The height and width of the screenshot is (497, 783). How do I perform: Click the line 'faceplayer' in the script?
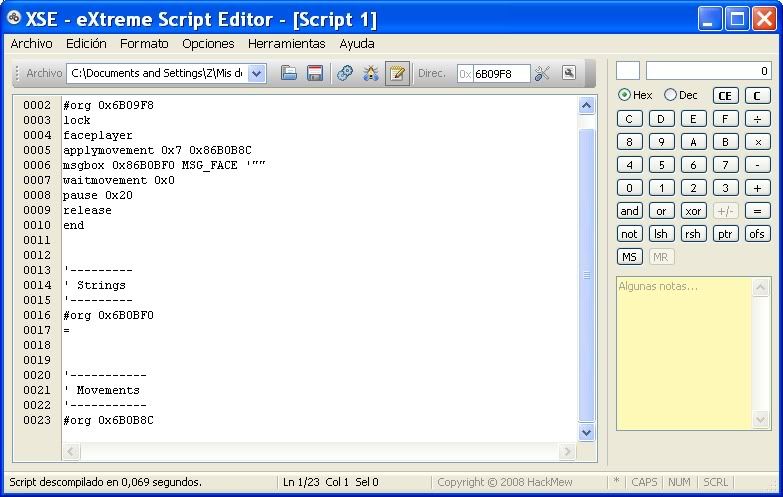point(98,135)
